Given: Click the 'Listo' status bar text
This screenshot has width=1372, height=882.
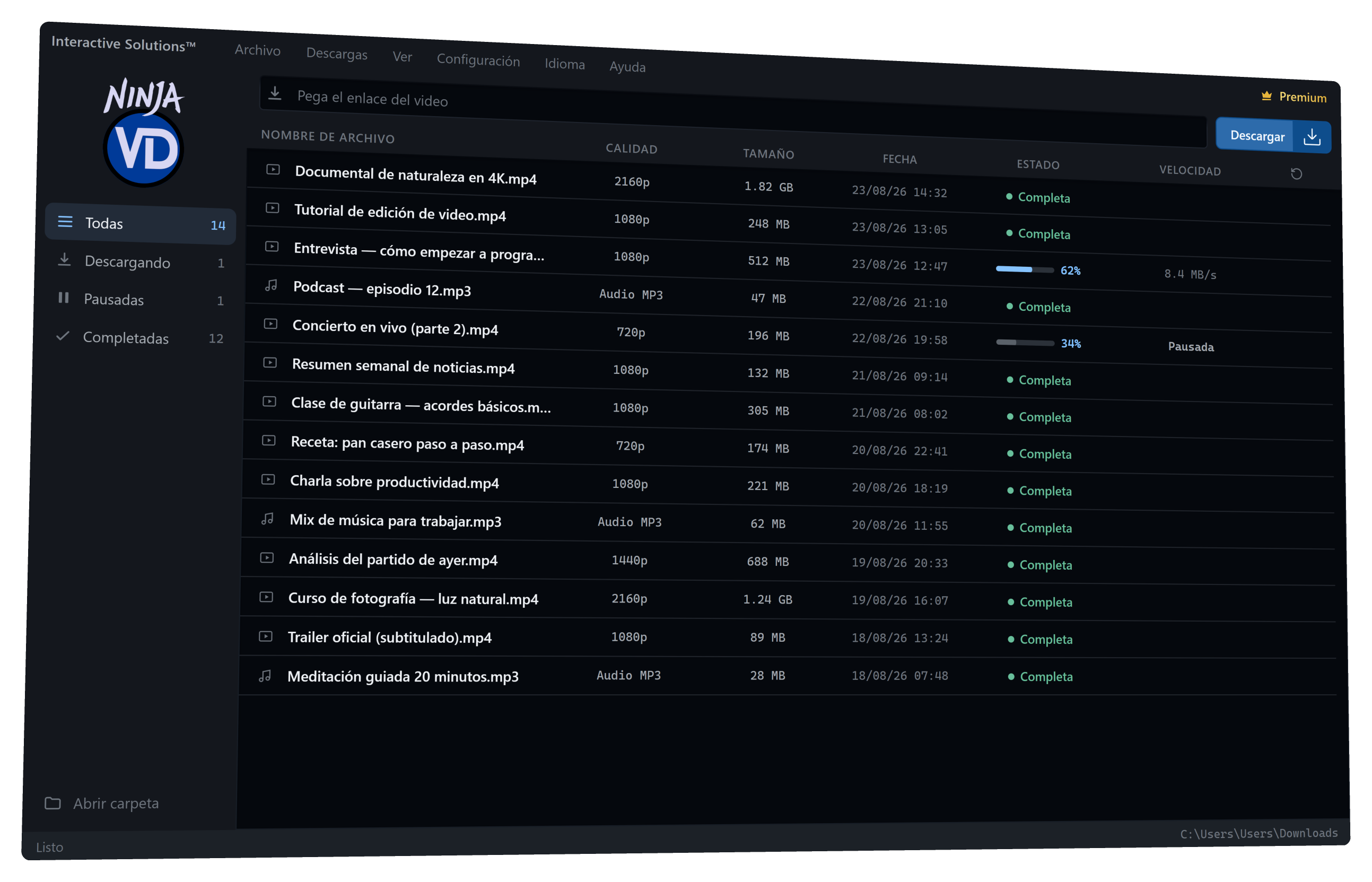Looking at the screenshot, I should (49, 846).
